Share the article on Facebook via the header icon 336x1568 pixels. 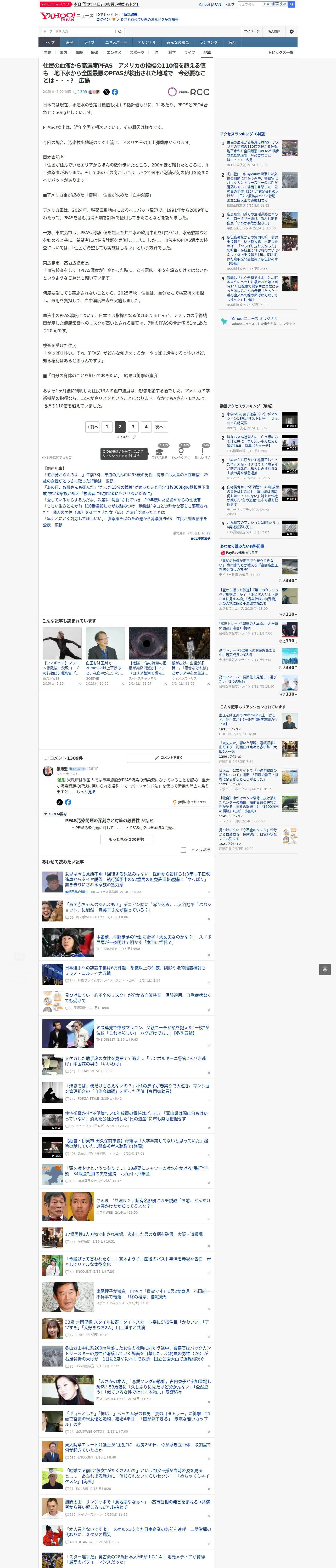pyautogui.click(x=115, y=92)
